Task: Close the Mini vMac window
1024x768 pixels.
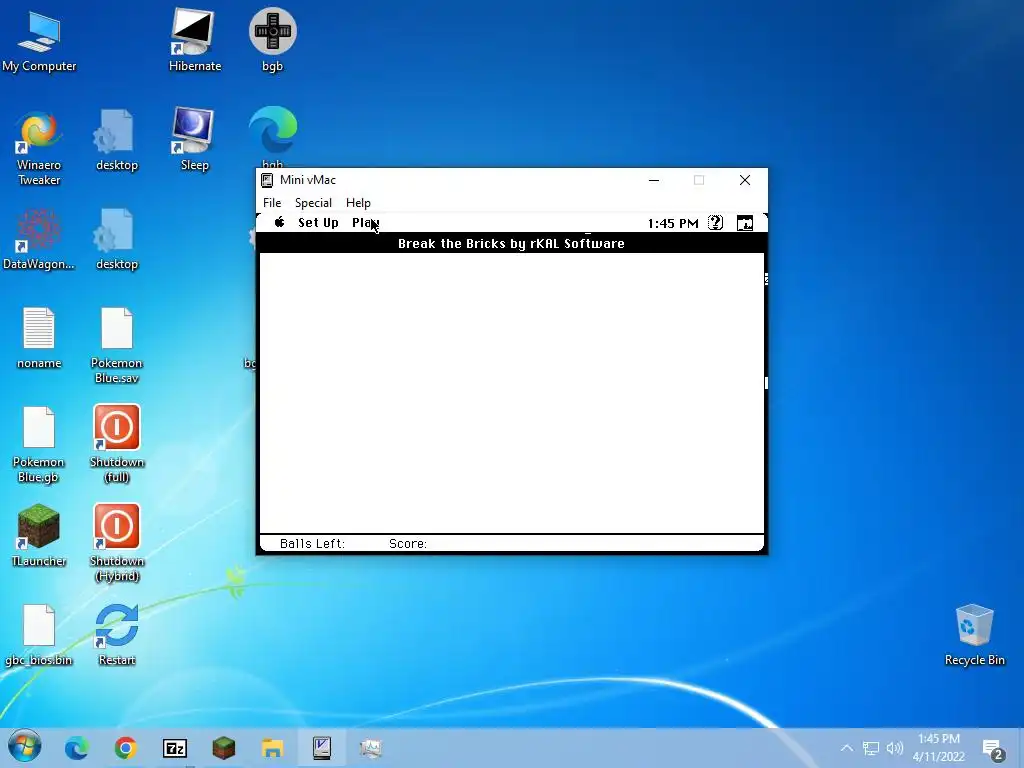Action: point(745,180)
